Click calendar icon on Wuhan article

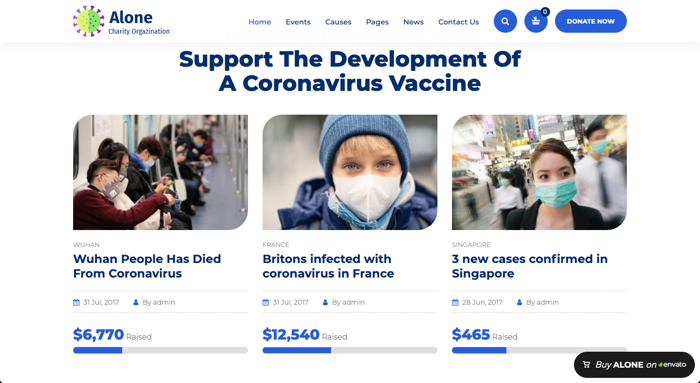[76, 302]
